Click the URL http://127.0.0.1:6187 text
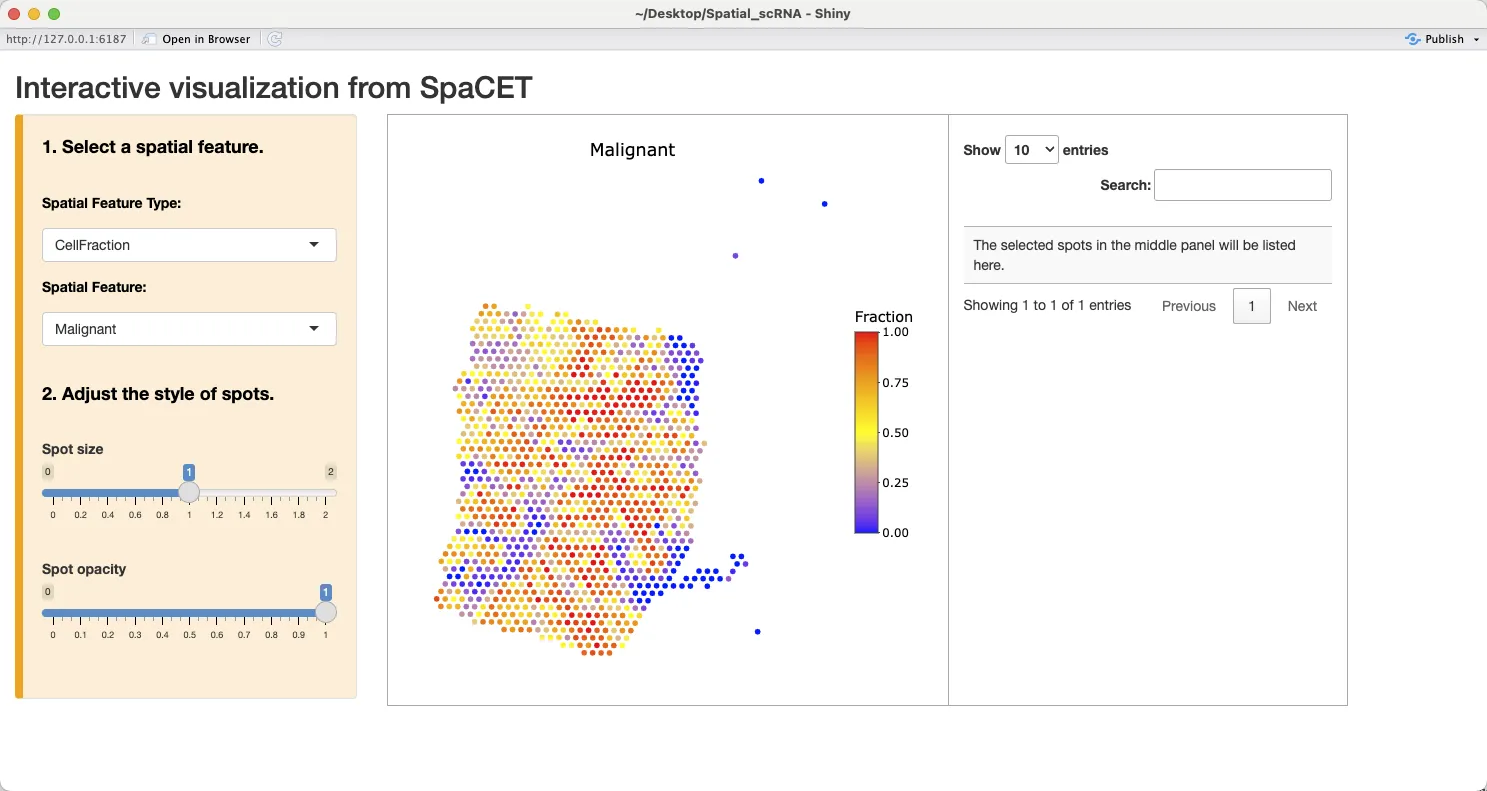The height and width of the screenshot is (791, 1487). click(x=67, y=39)
